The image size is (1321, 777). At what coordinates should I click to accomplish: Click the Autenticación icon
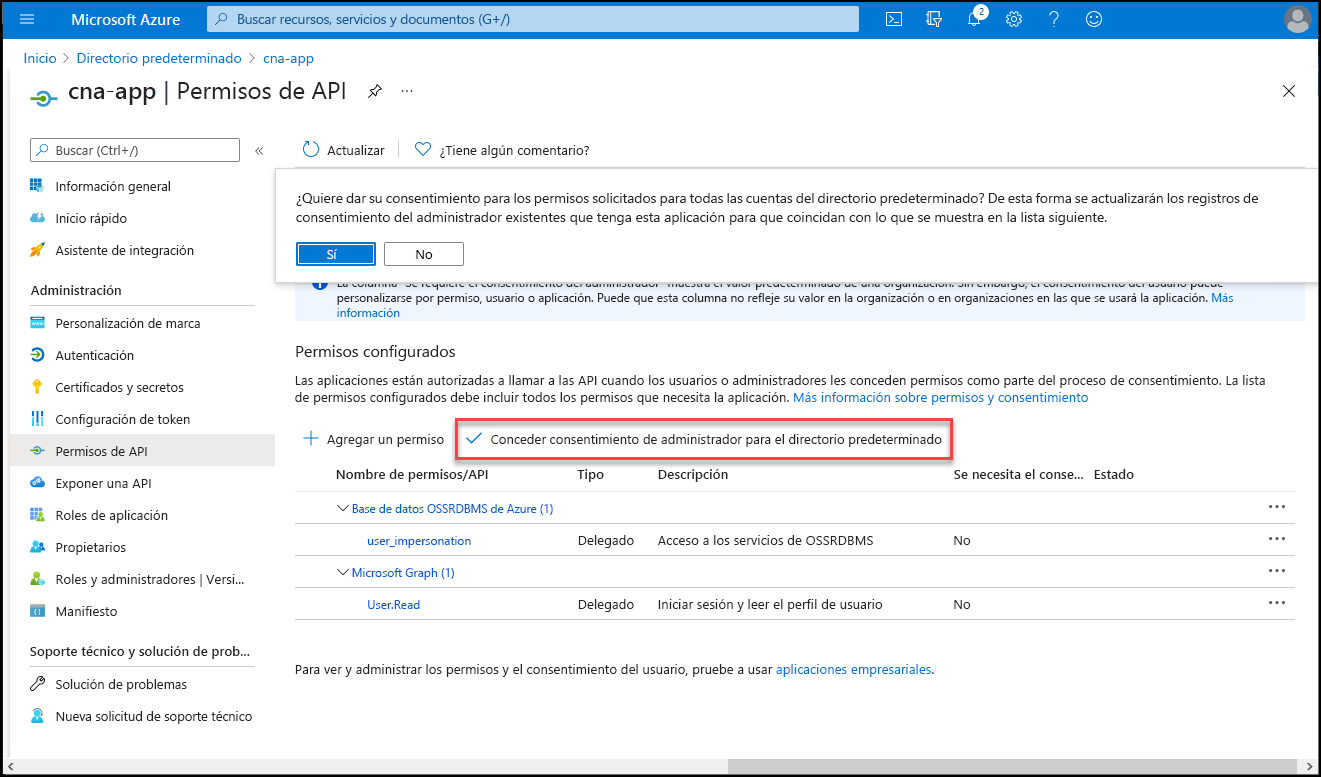click(37, 355)
